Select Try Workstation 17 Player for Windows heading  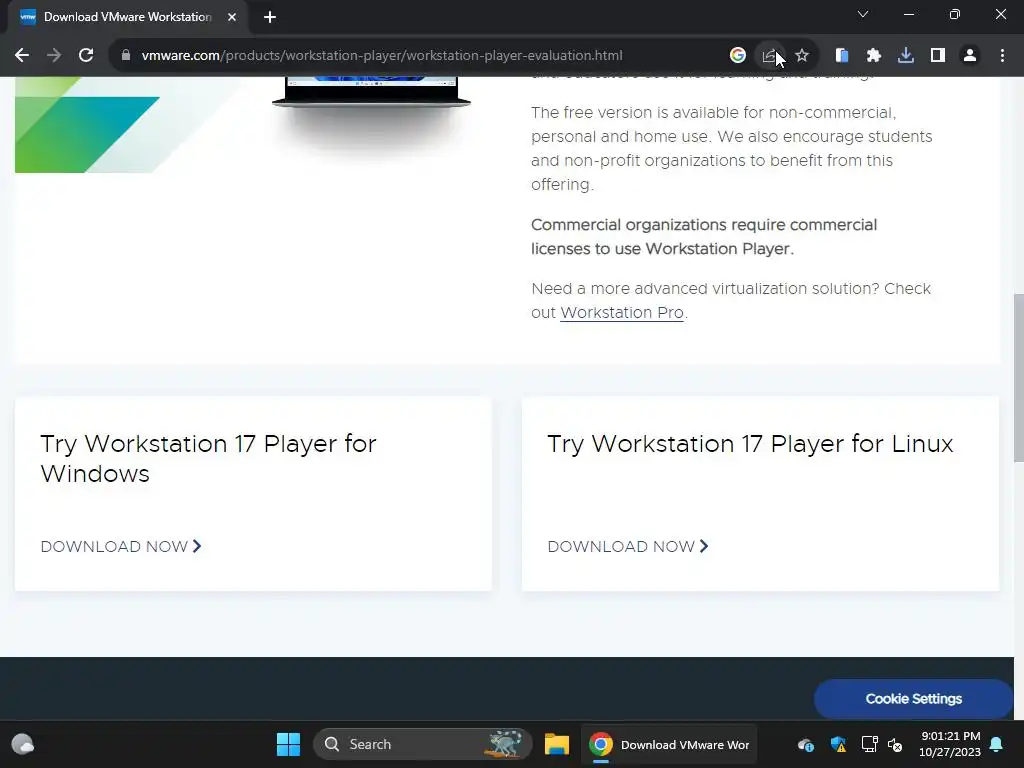coord(208,458)
